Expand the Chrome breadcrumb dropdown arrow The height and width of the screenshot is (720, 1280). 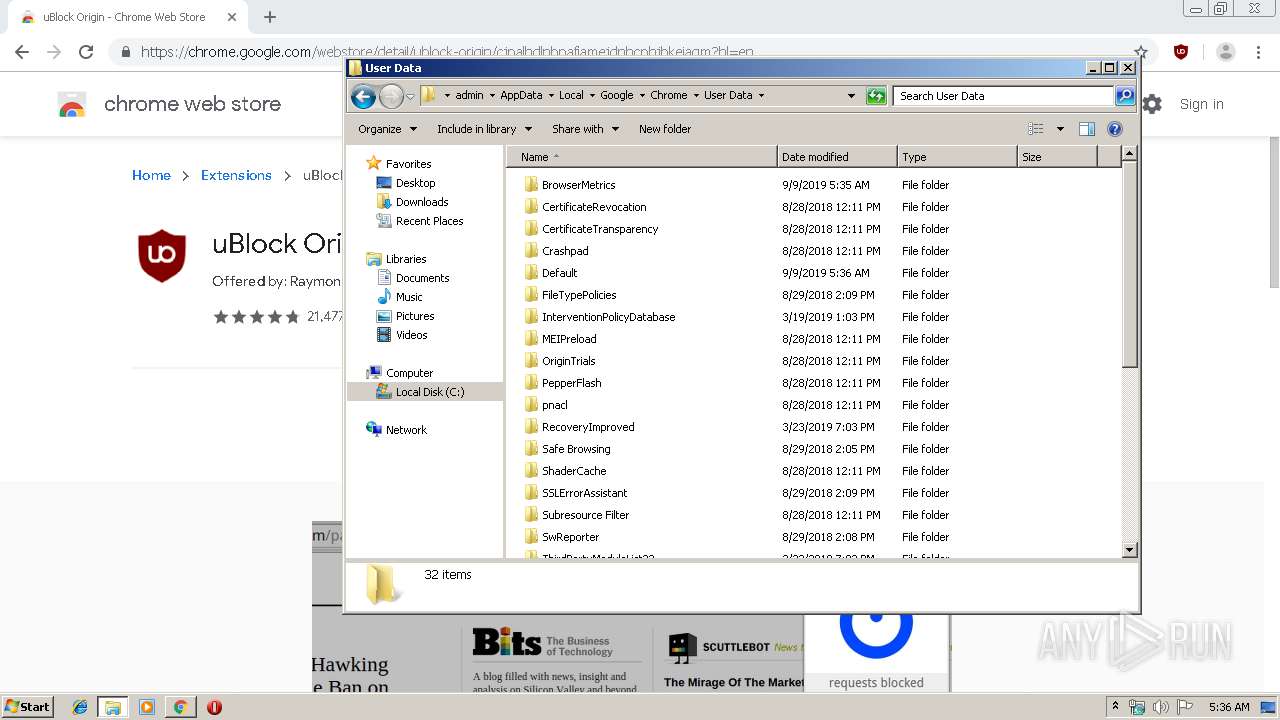(696, 96)
